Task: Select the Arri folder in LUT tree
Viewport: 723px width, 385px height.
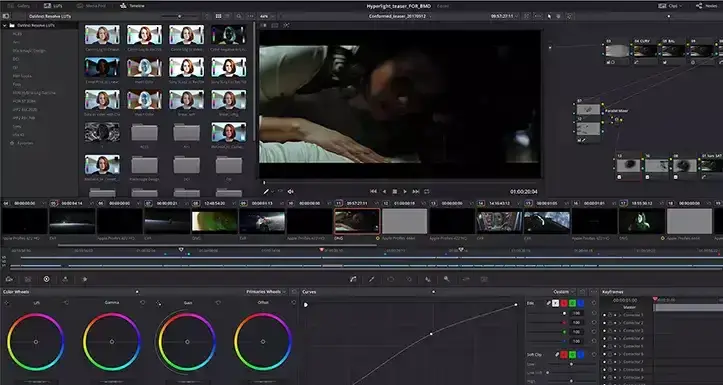Action: (16, 42)
